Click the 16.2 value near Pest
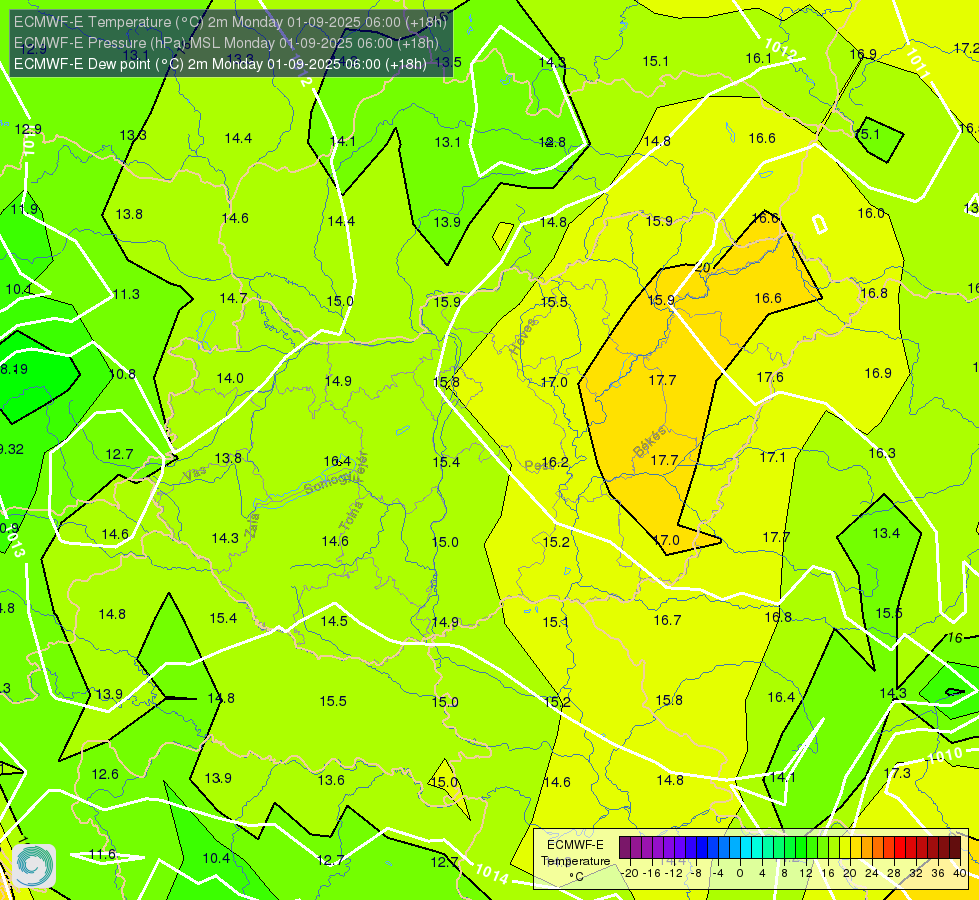 pos(555,462)
